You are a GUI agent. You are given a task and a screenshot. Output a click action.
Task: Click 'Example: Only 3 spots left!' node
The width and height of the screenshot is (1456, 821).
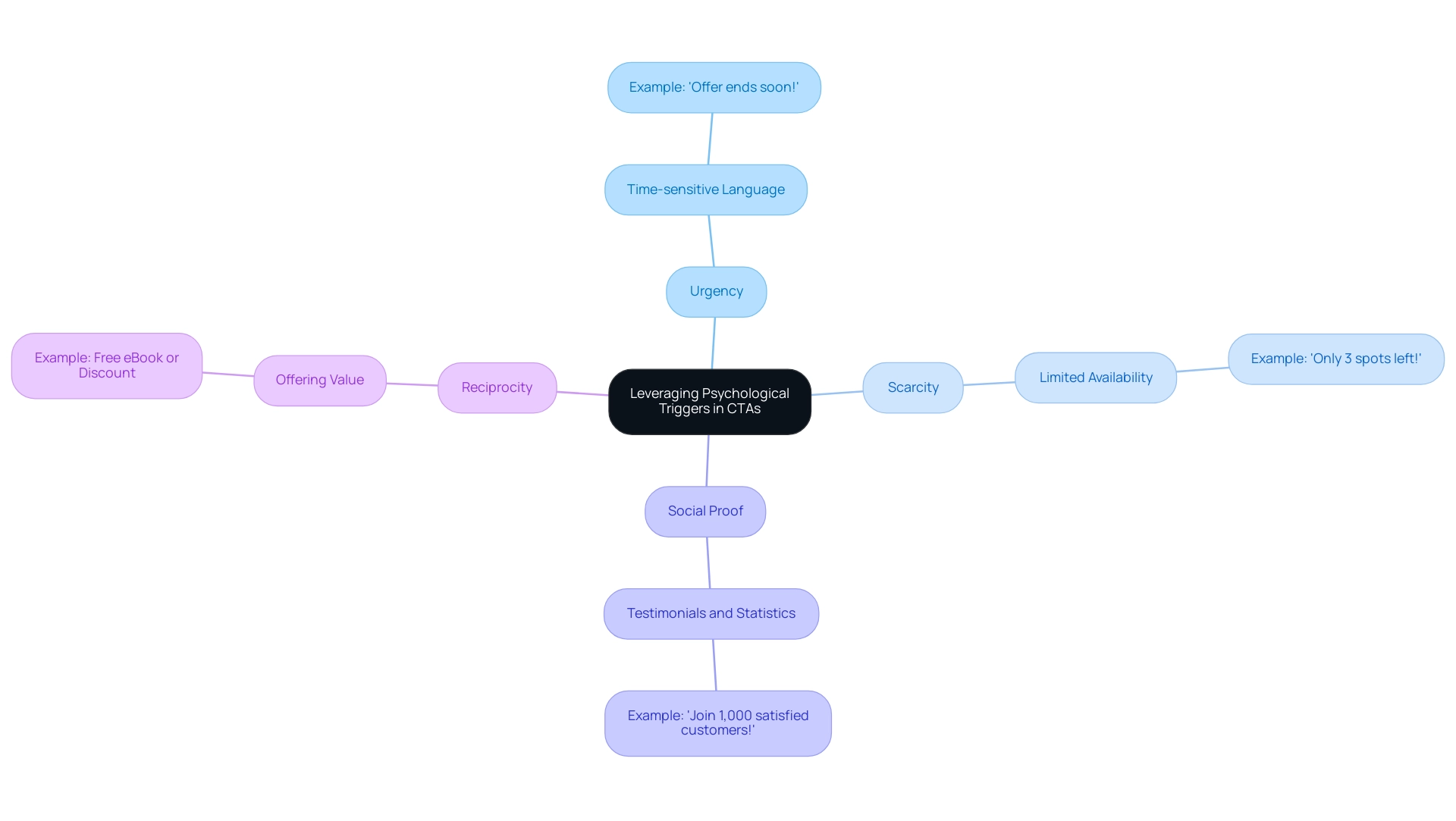point(1336,358)
